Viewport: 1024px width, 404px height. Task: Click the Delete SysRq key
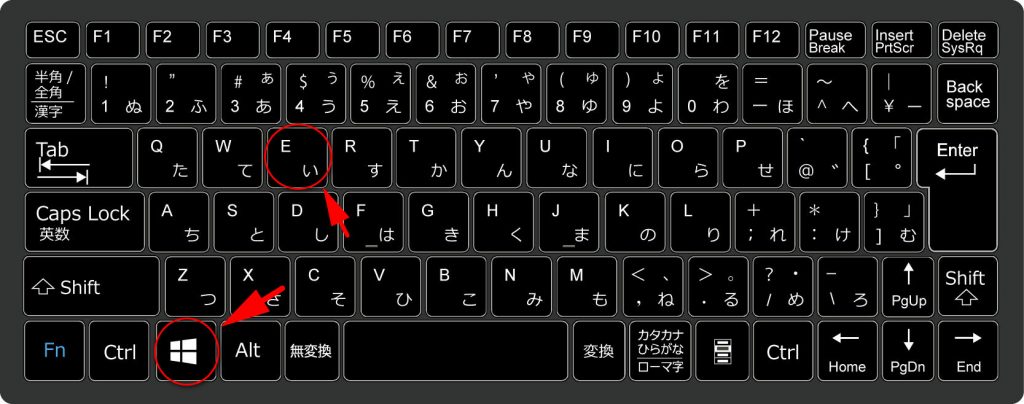[x=967, y=40]
